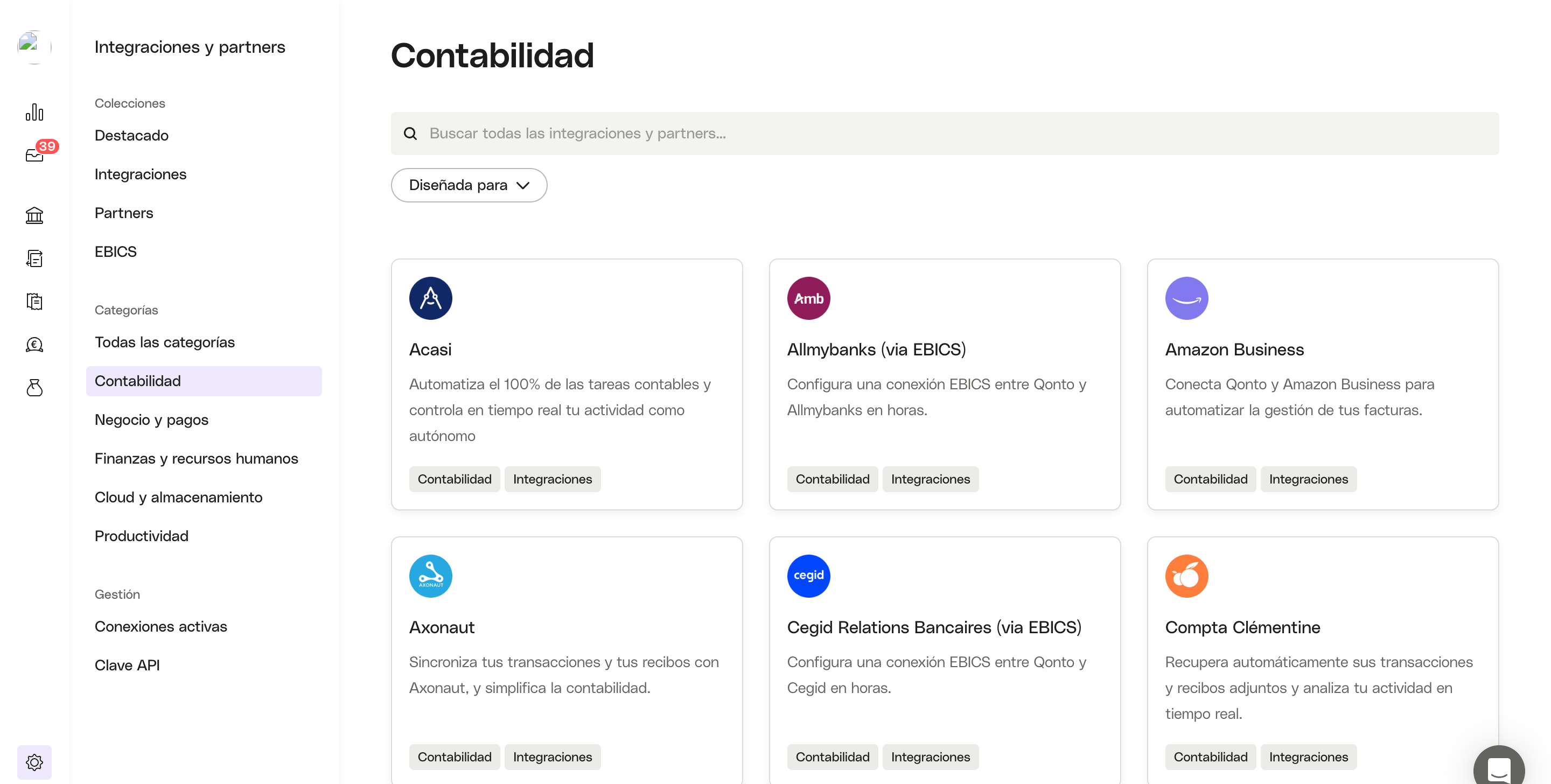The height and width of the screenshot is (784, 1551).
Task: Click the Acasi logo icon
Action: (430, 298)
